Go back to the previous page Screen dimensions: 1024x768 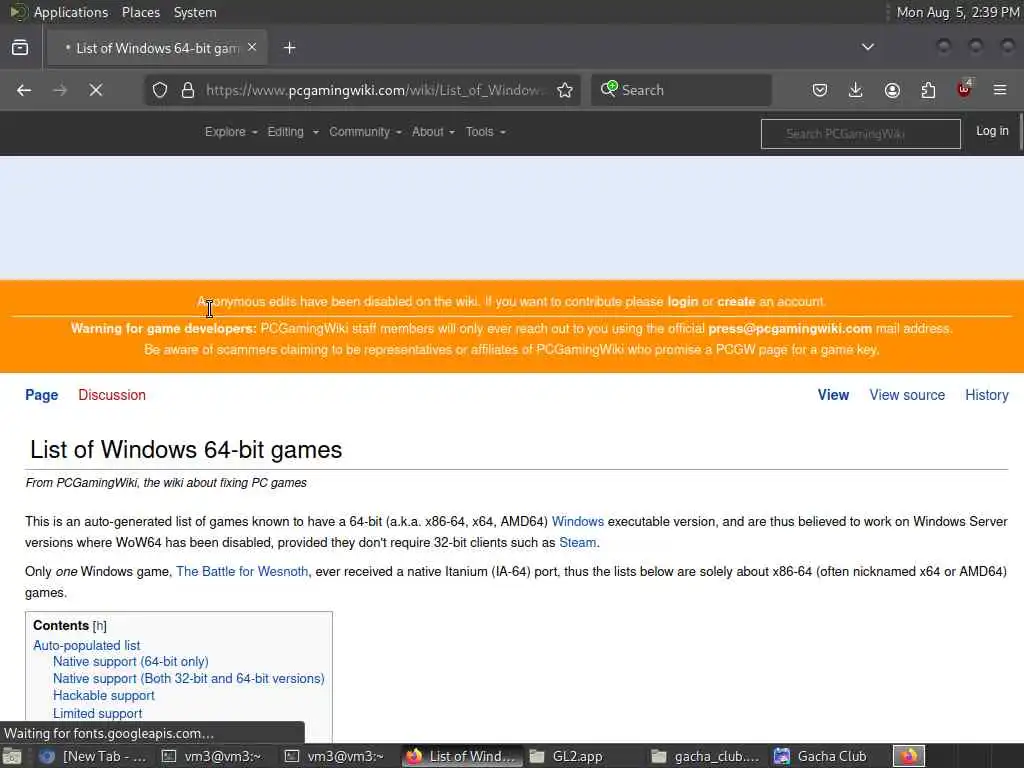[24, 90]
